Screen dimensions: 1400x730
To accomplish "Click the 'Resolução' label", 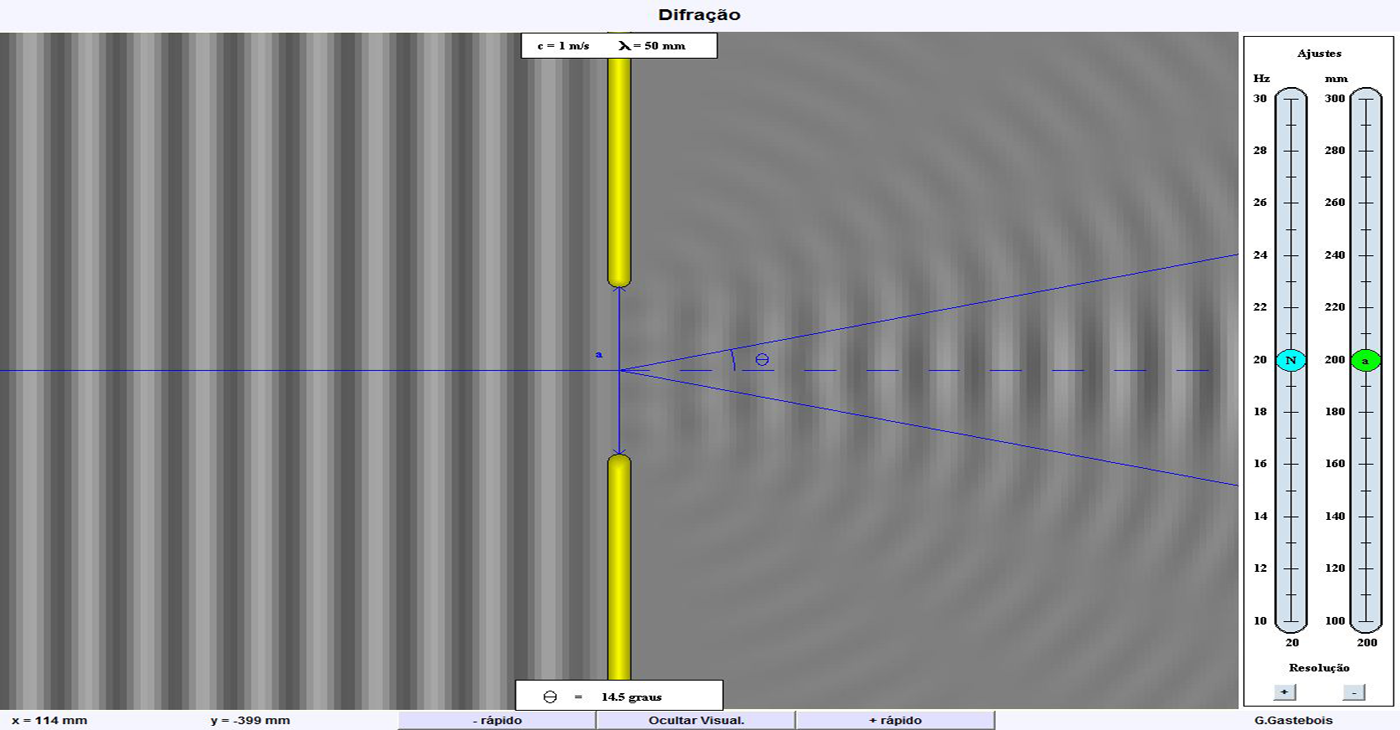I will coord(1319,667).
